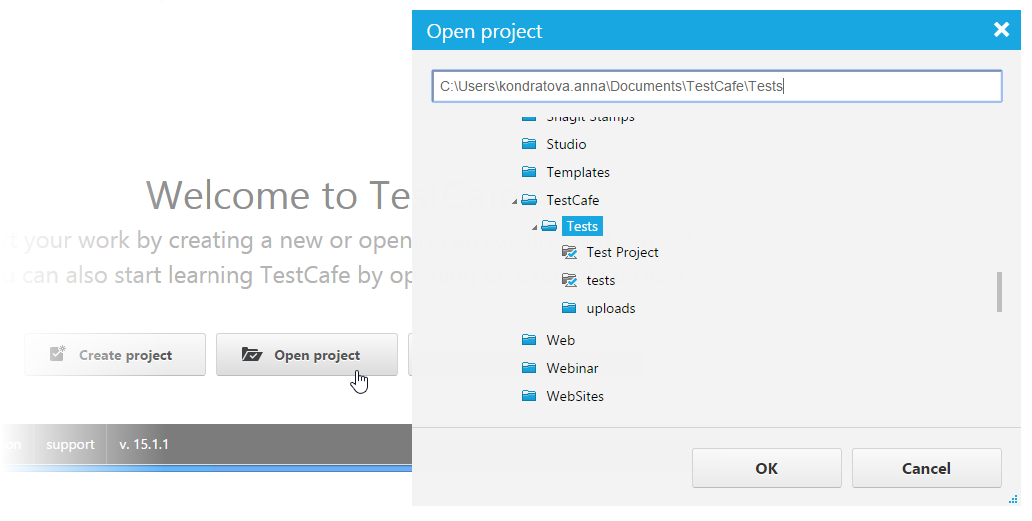Click the folder tree scrollbar thumb
This screenshot has height=521, width=1032.
999,292
